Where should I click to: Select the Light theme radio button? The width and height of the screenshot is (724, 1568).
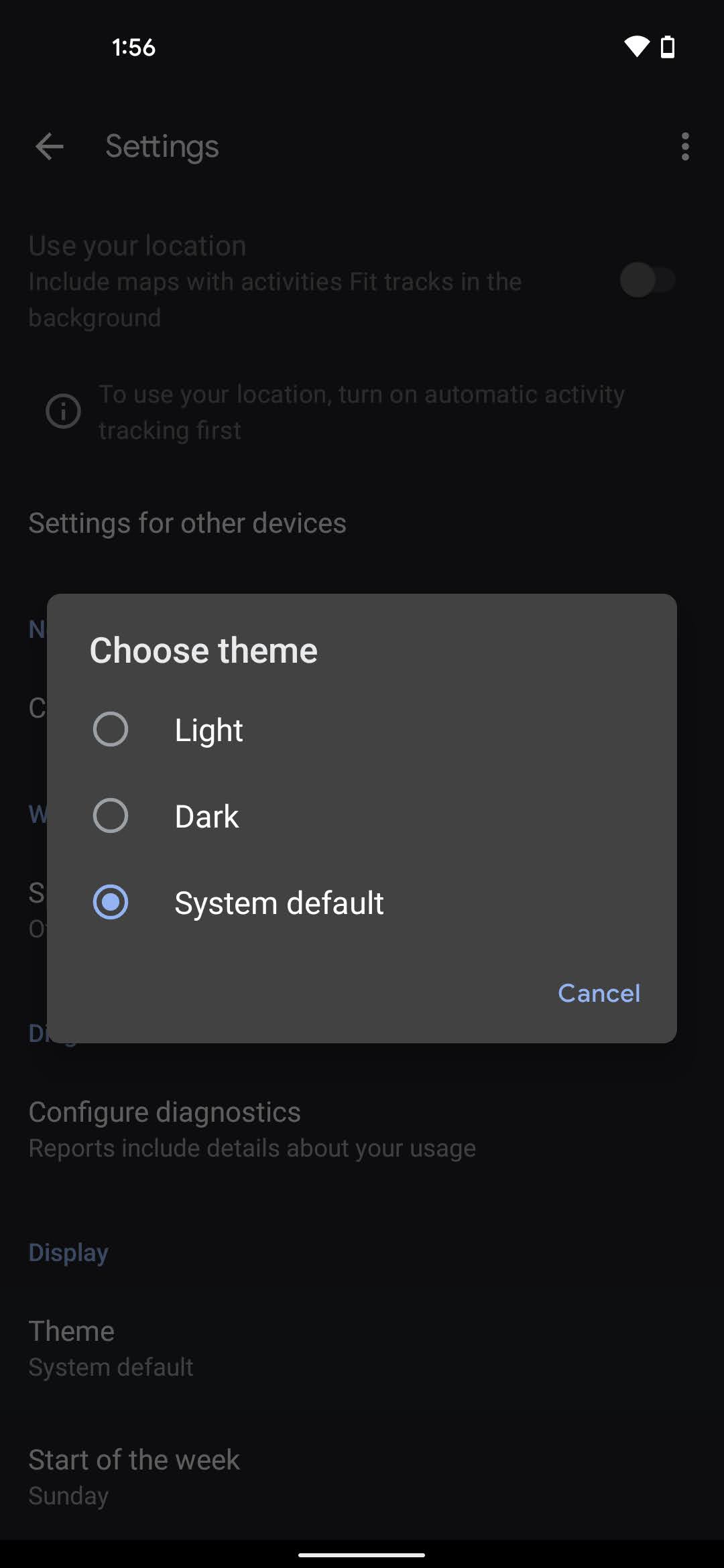coord(111,730)
